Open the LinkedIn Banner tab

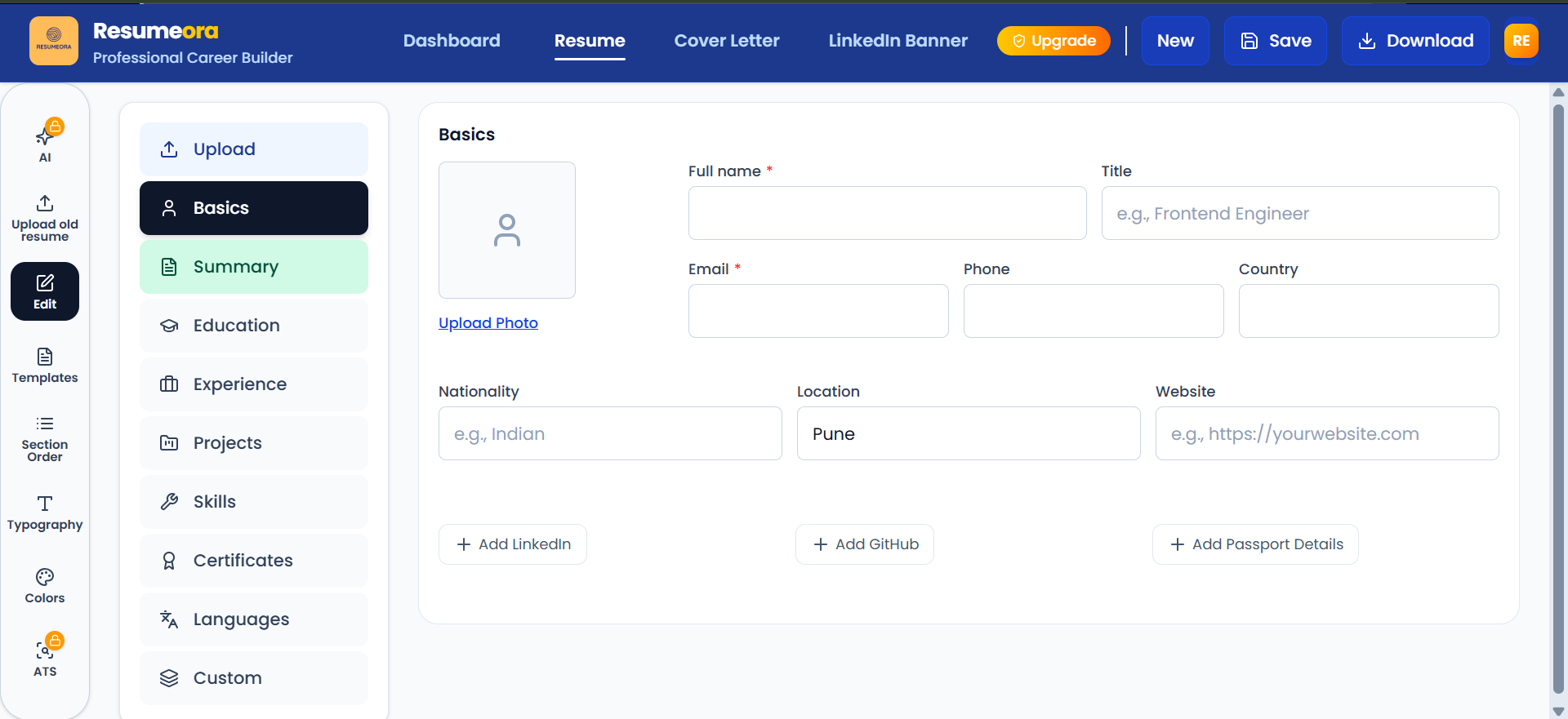pyautogui.click(x=898, y=41)
